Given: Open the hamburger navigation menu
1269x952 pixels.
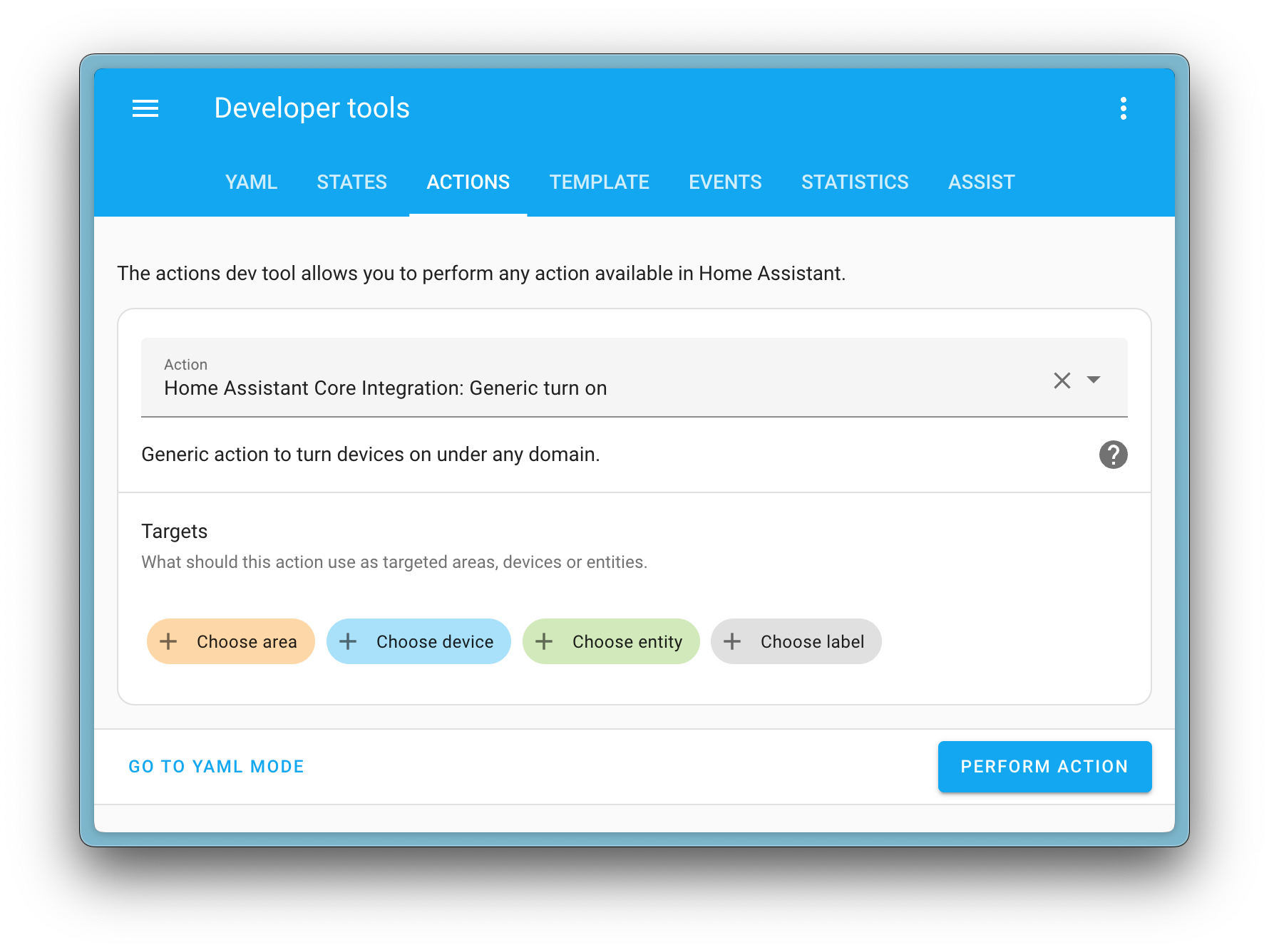Looking at the screenshot, I should [145, 108].
